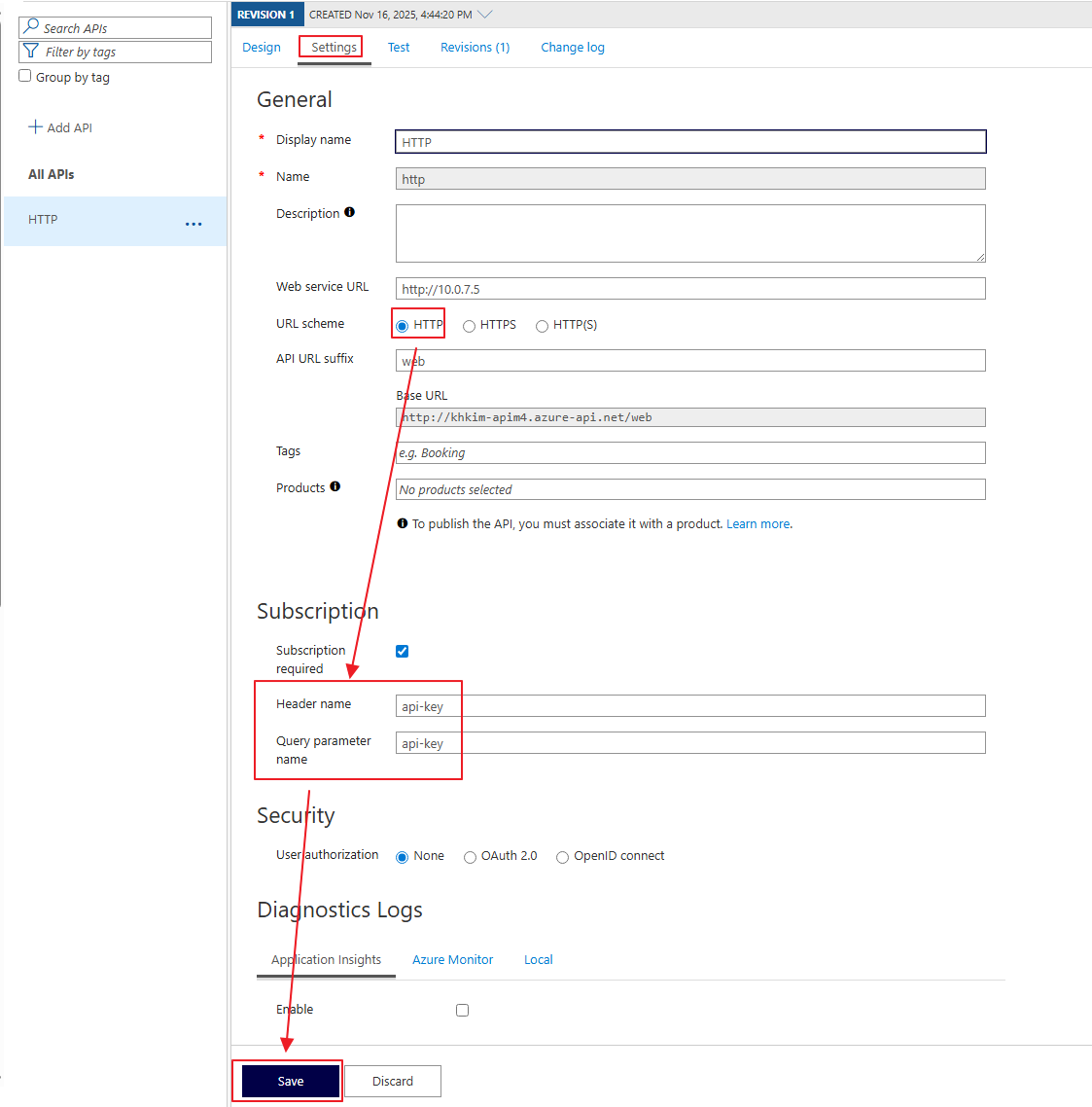Select the HTTP(S) URL scheme radio
Viewport: 1092px width, 1107px height.
543,326
